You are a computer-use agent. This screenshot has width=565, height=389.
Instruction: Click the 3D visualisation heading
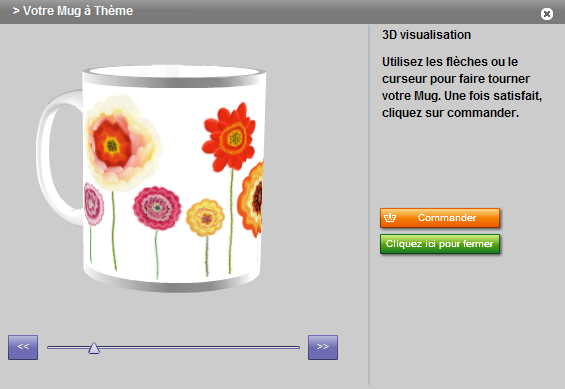(x=426, y=35)
